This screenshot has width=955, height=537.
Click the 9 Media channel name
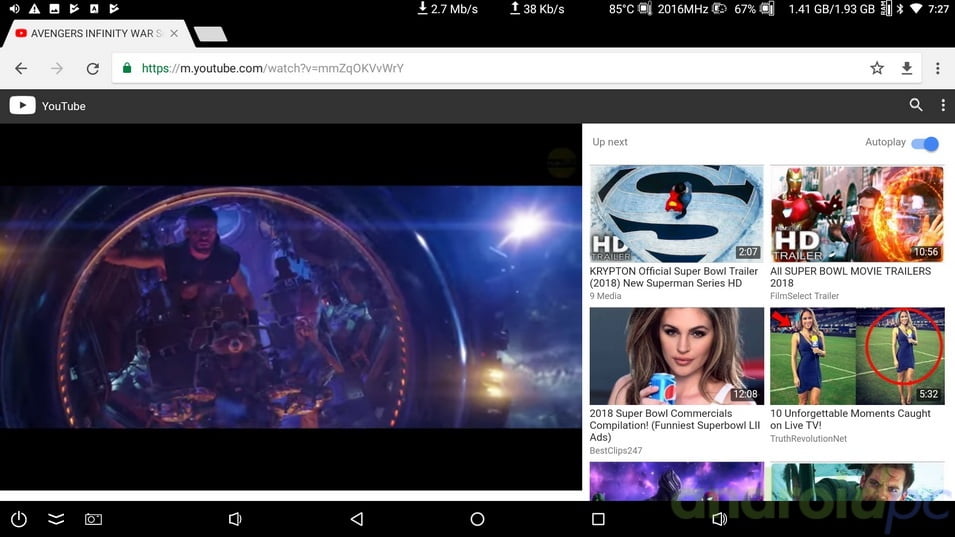[x=605, y=296]
